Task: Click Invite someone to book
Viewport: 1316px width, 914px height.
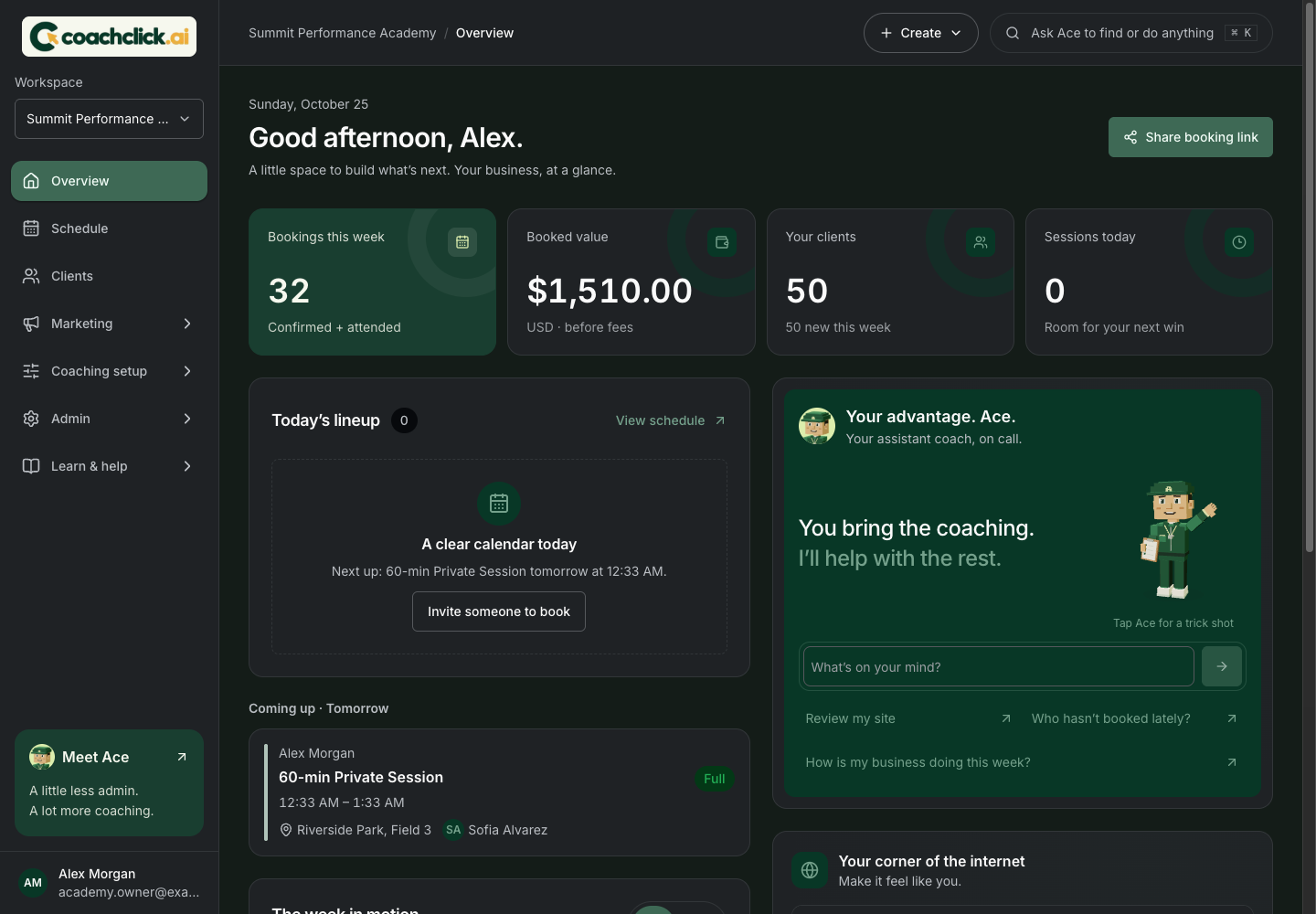Action: click(x=499, y=611)
